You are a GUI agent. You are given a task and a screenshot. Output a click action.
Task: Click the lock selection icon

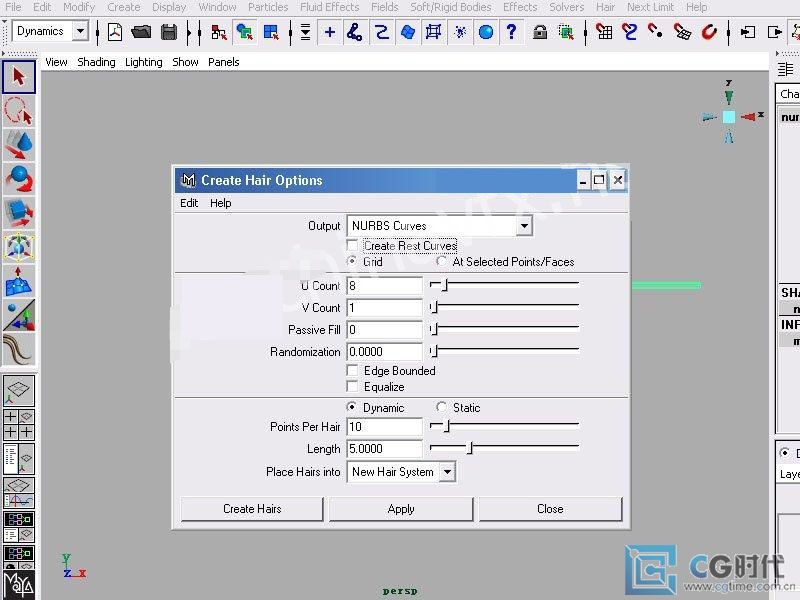click(540, 33)
